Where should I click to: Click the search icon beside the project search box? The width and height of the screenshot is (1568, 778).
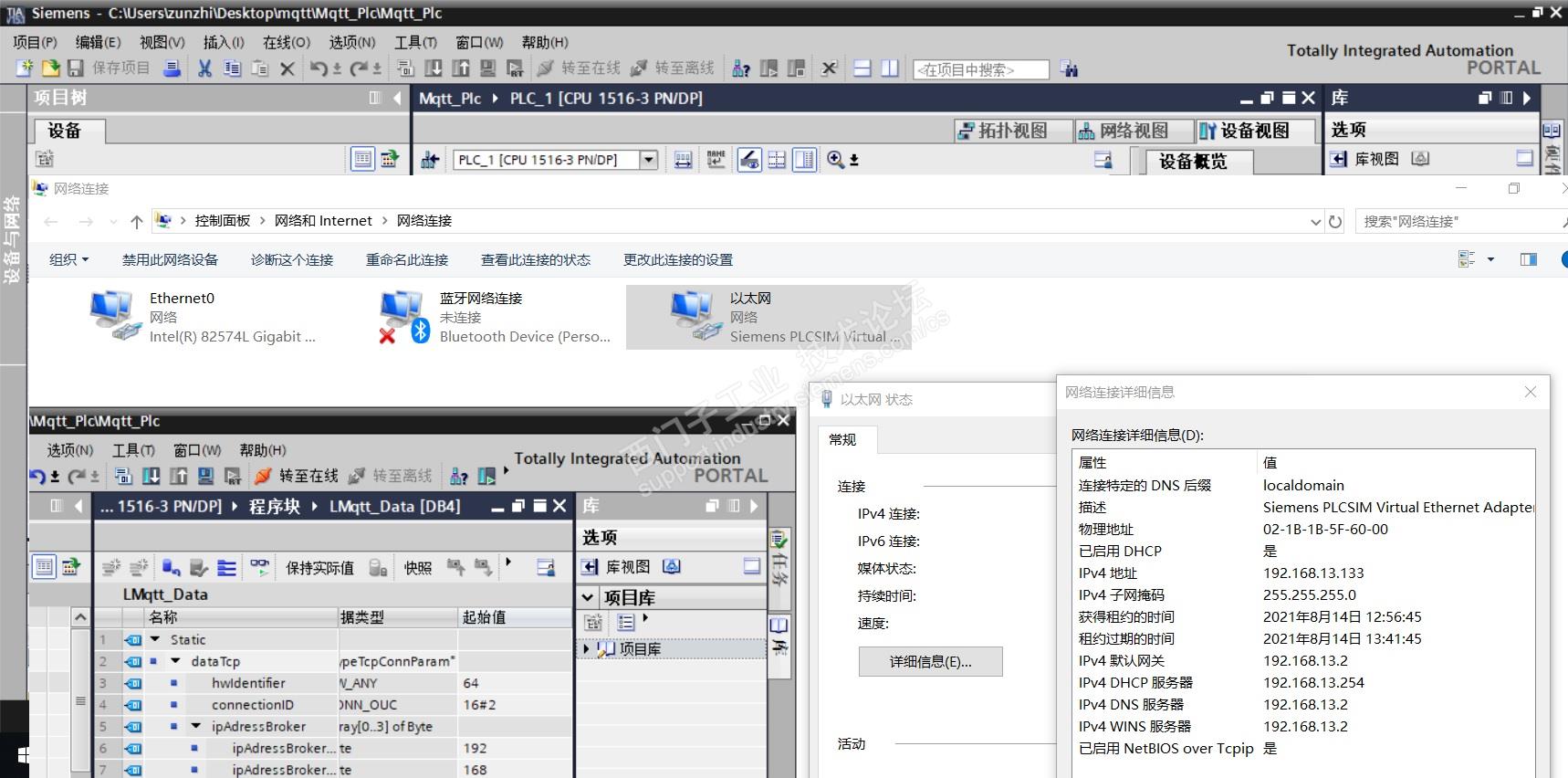1069,68
